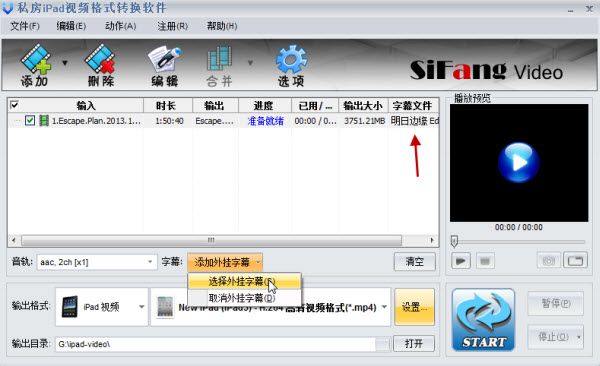The height and width of the screenshot is (366, 600).
Task: Click the 清空 clear button
Action: [414, 262]
